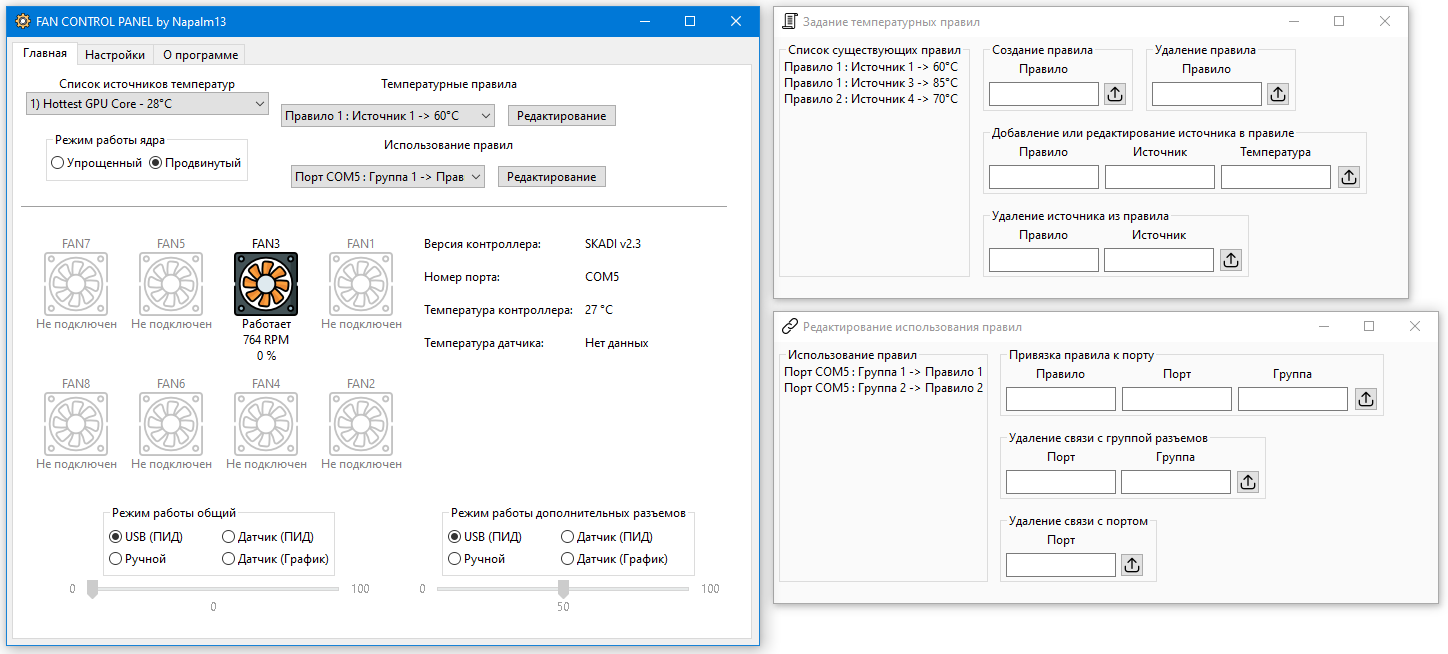
Task: Click the FAN1 fan icon
Action: [361, 284]
